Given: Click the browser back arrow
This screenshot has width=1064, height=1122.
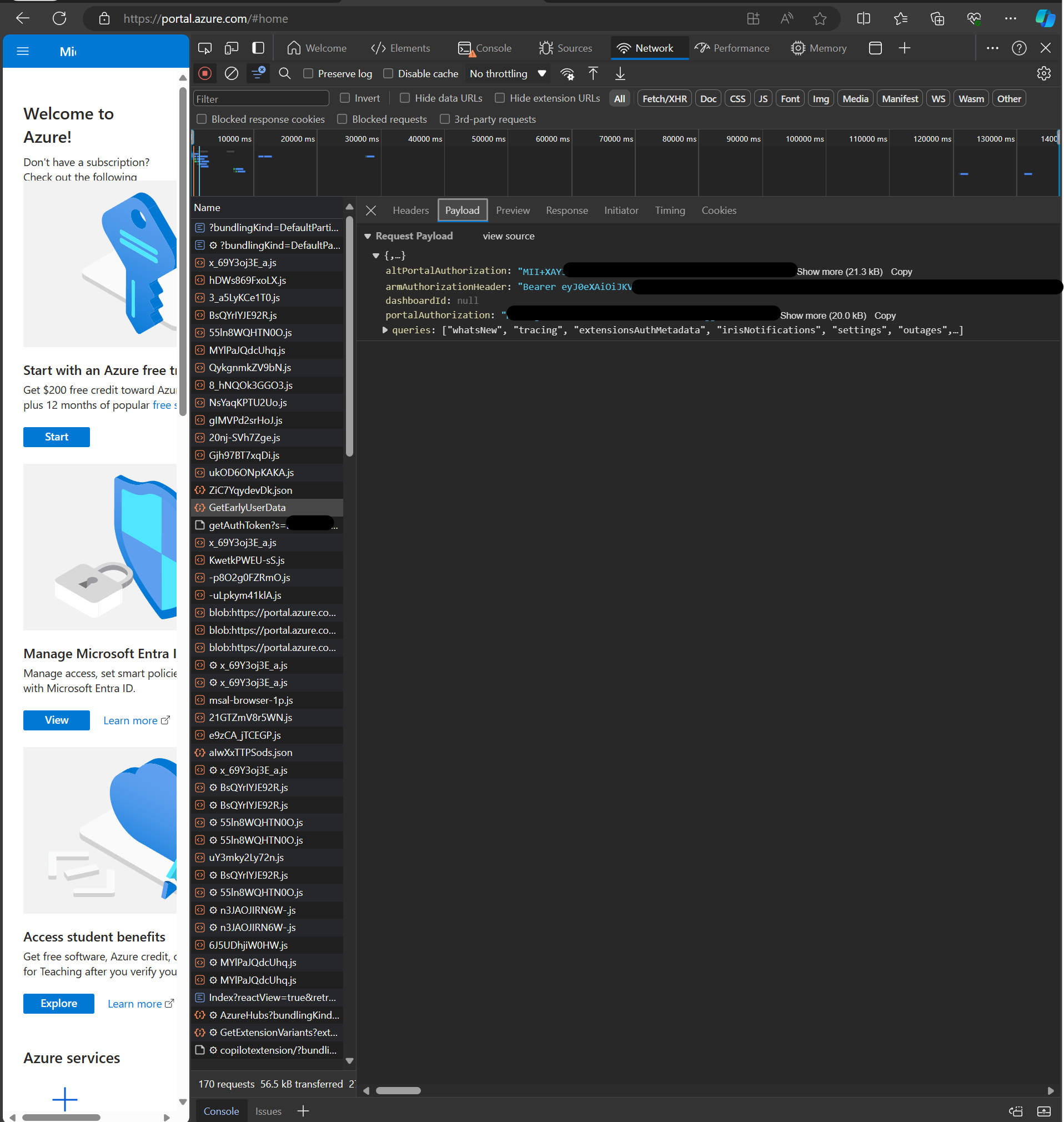Looking at the screenshot, I should 23,18.
